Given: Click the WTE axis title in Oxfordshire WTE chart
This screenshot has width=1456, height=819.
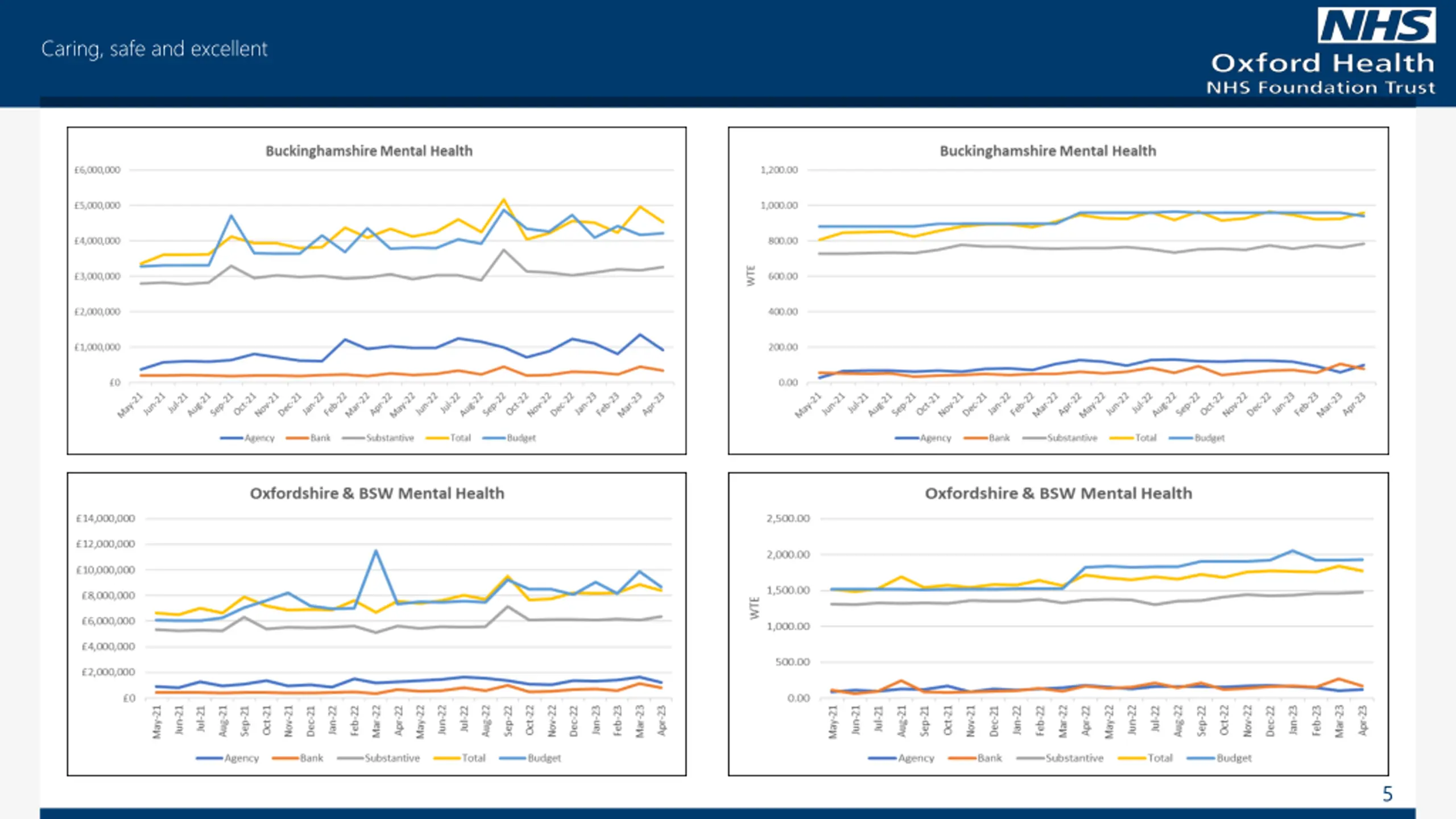Looking at the screenshot, I should [x=754, y=608].
